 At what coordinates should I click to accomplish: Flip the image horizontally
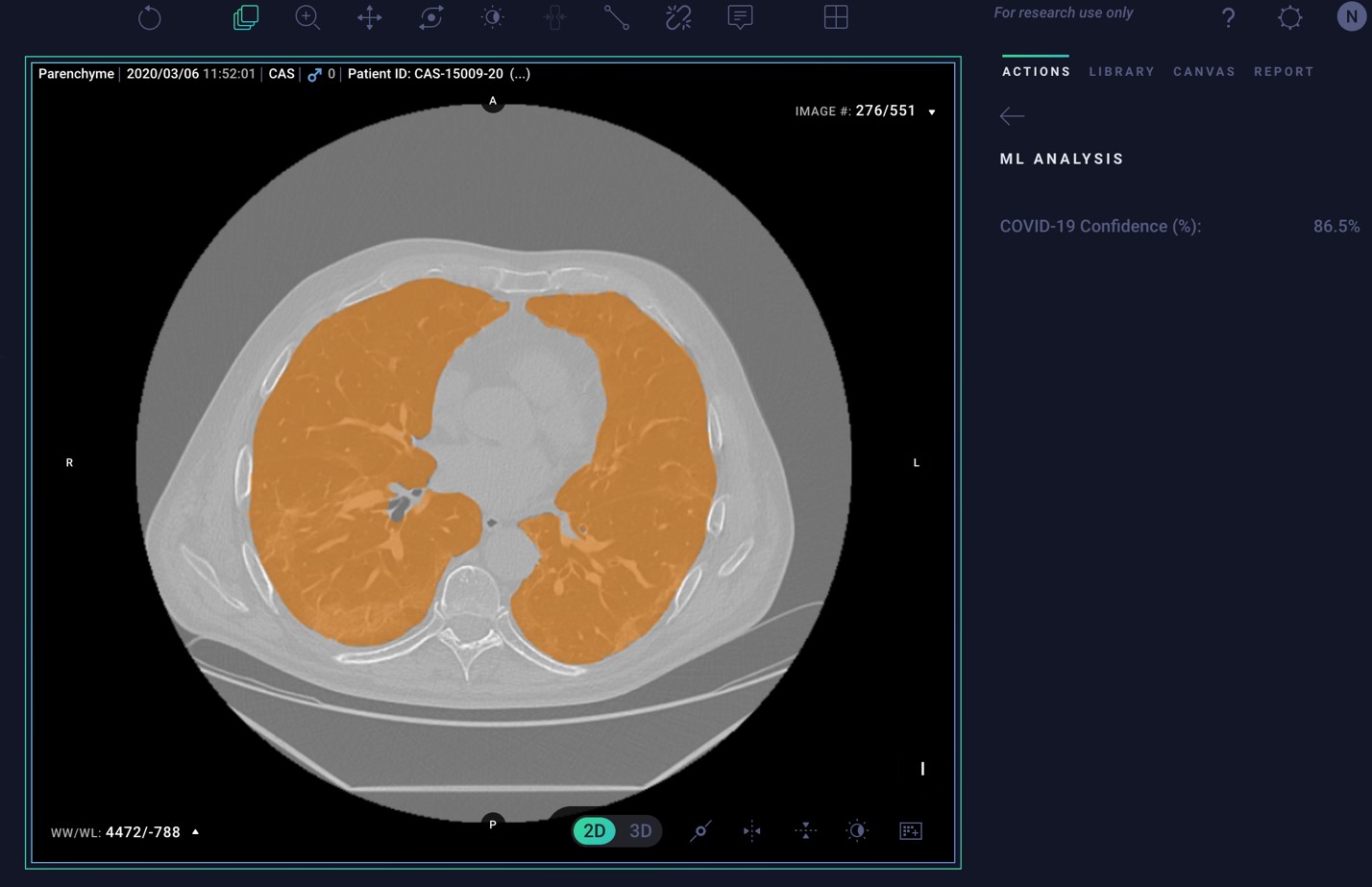(x=752, y=830)
